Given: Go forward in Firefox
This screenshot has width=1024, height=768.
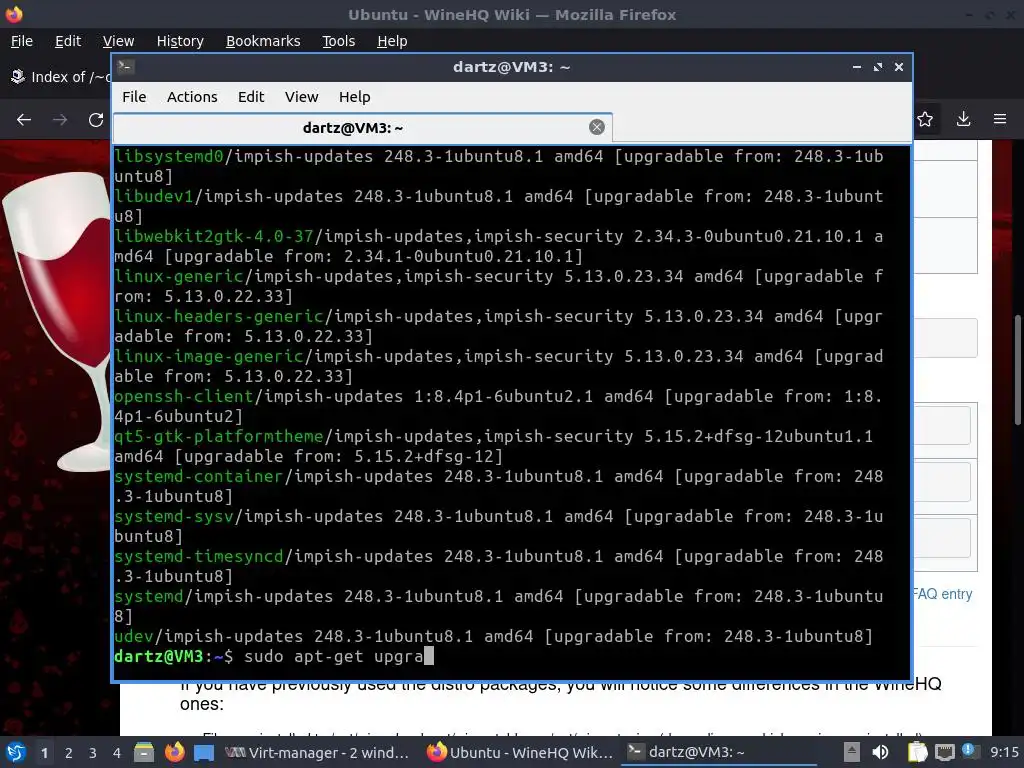Looking at the screenshot, I should coord(60,120).
